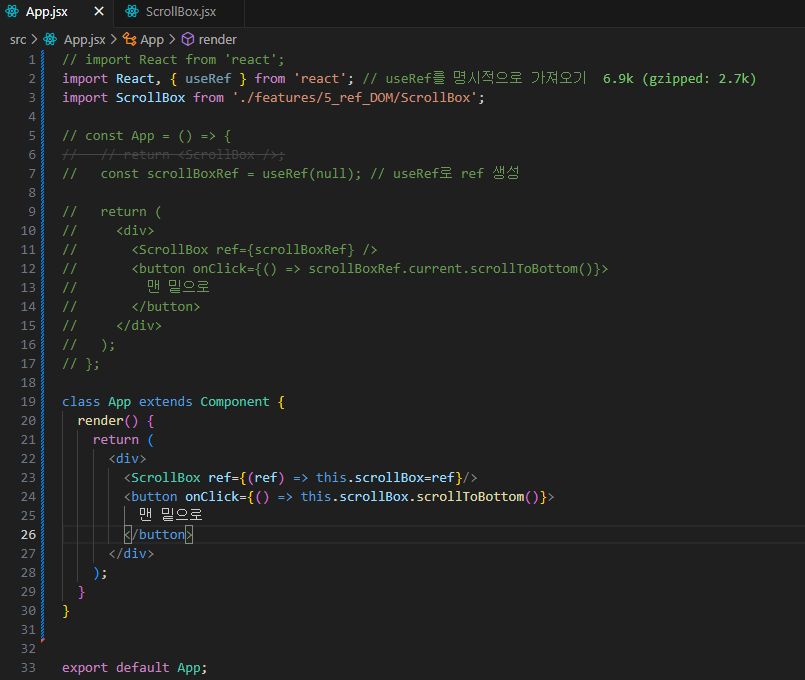Click the method cube icon beside render
This screenshot has height=680, width=805.
pyautogui.click(x=188, y=40)
